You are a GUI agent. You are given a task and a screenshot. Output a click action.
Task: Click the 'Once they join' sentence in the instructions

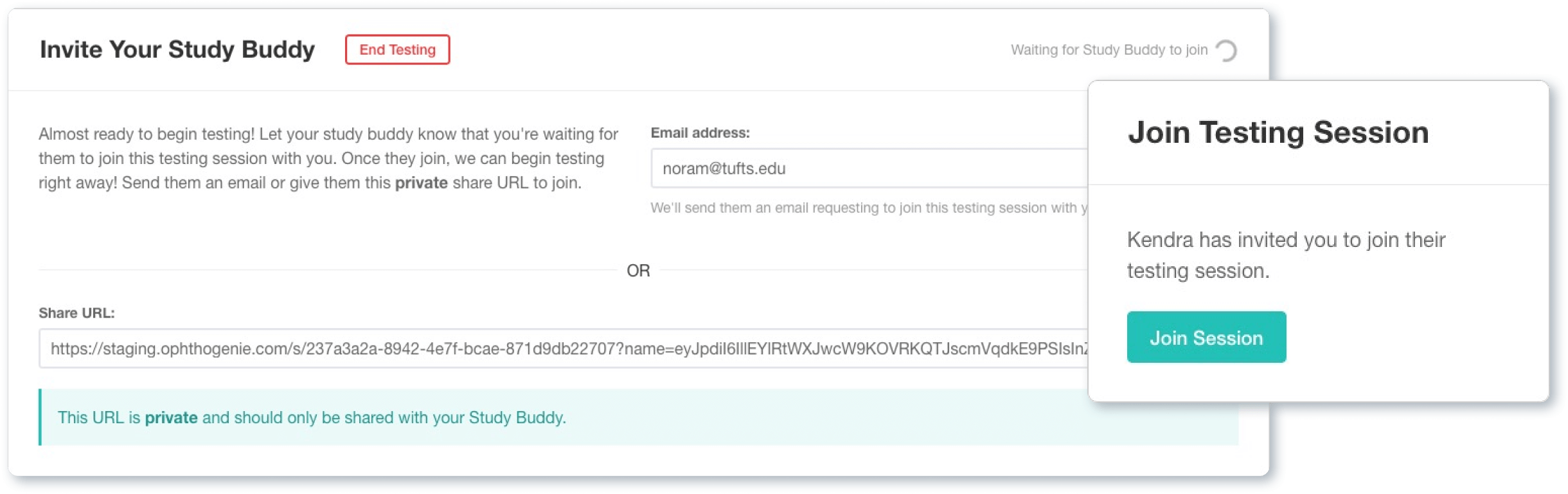point(472,159)
